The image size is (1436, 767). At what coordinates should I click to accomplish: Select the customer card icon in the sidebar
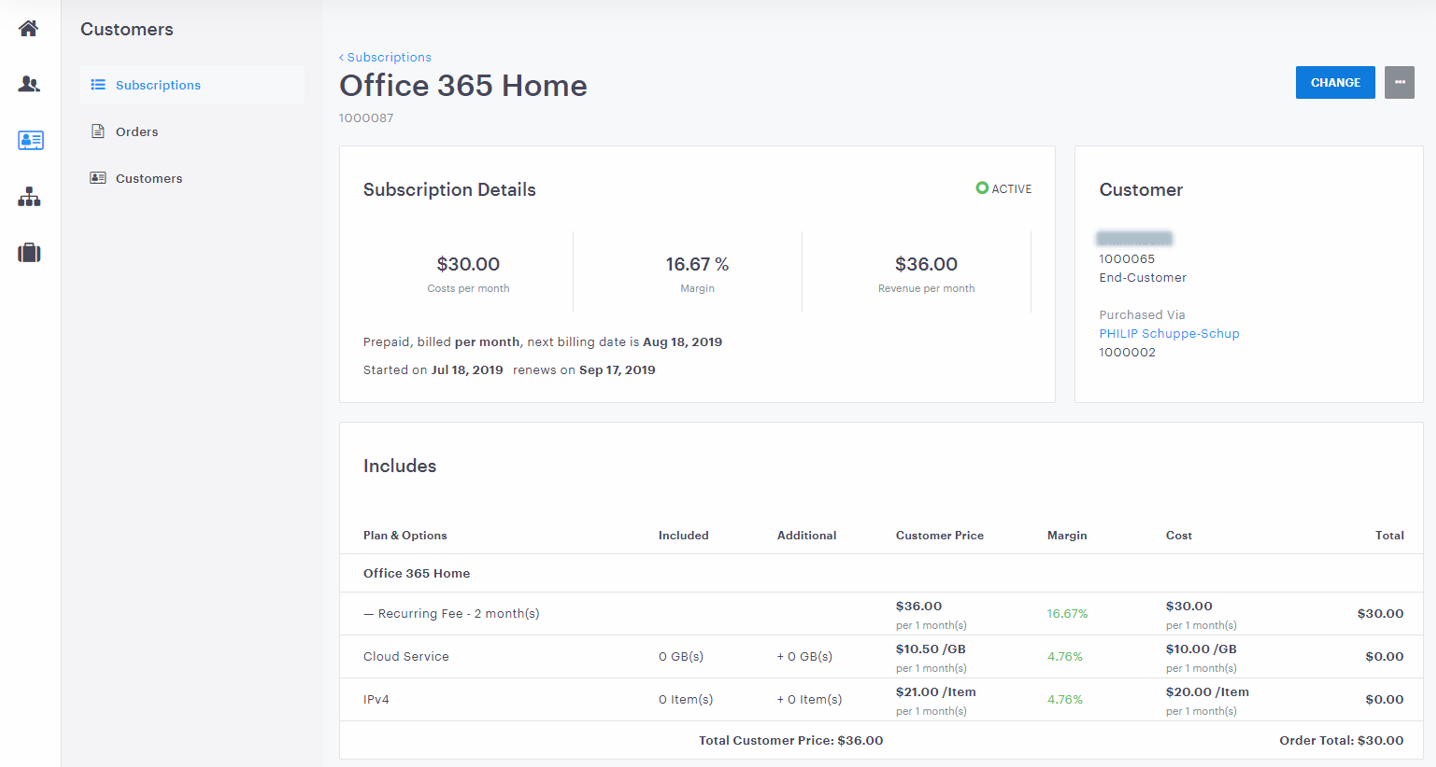point(30,140)
